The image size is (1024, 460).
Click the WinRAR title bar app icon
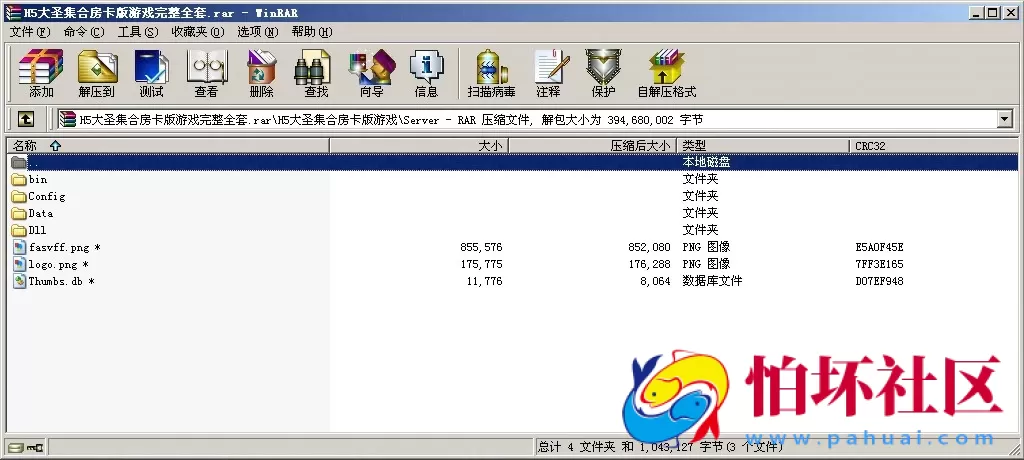coord(12,12)
